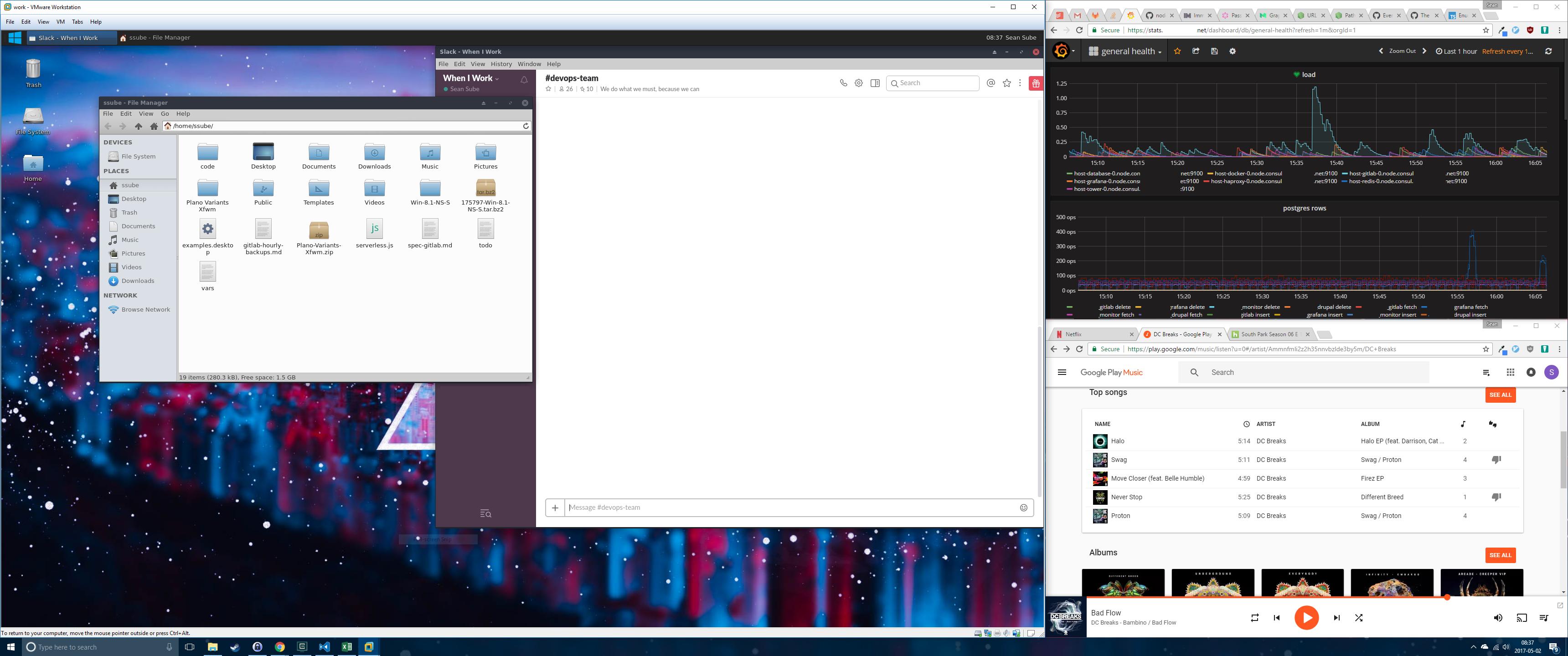Viewport: 1568px width, 656px height.
Task: Select Plano-Variants-Xfwm.zip archive
Action: (x=319, y=237)
